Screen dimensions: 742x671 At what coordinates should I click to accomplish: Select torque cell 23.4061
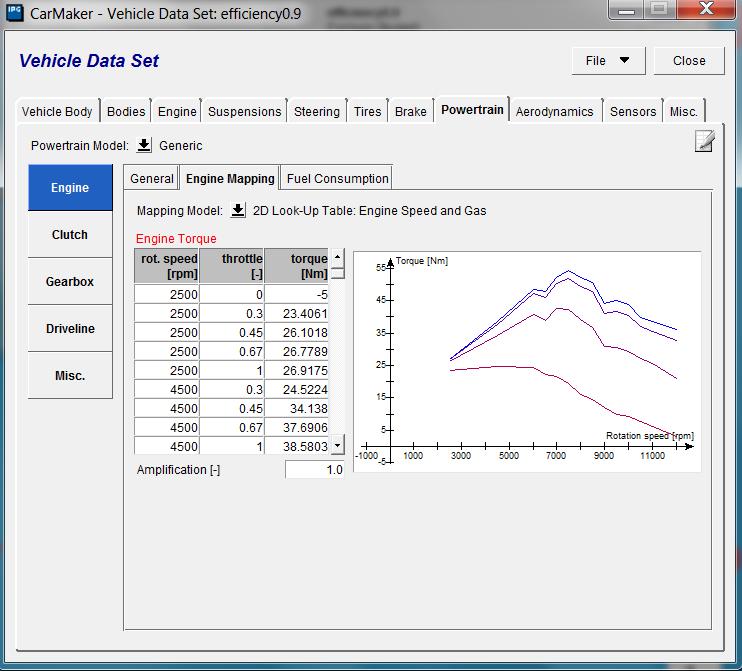pos(297,313)
